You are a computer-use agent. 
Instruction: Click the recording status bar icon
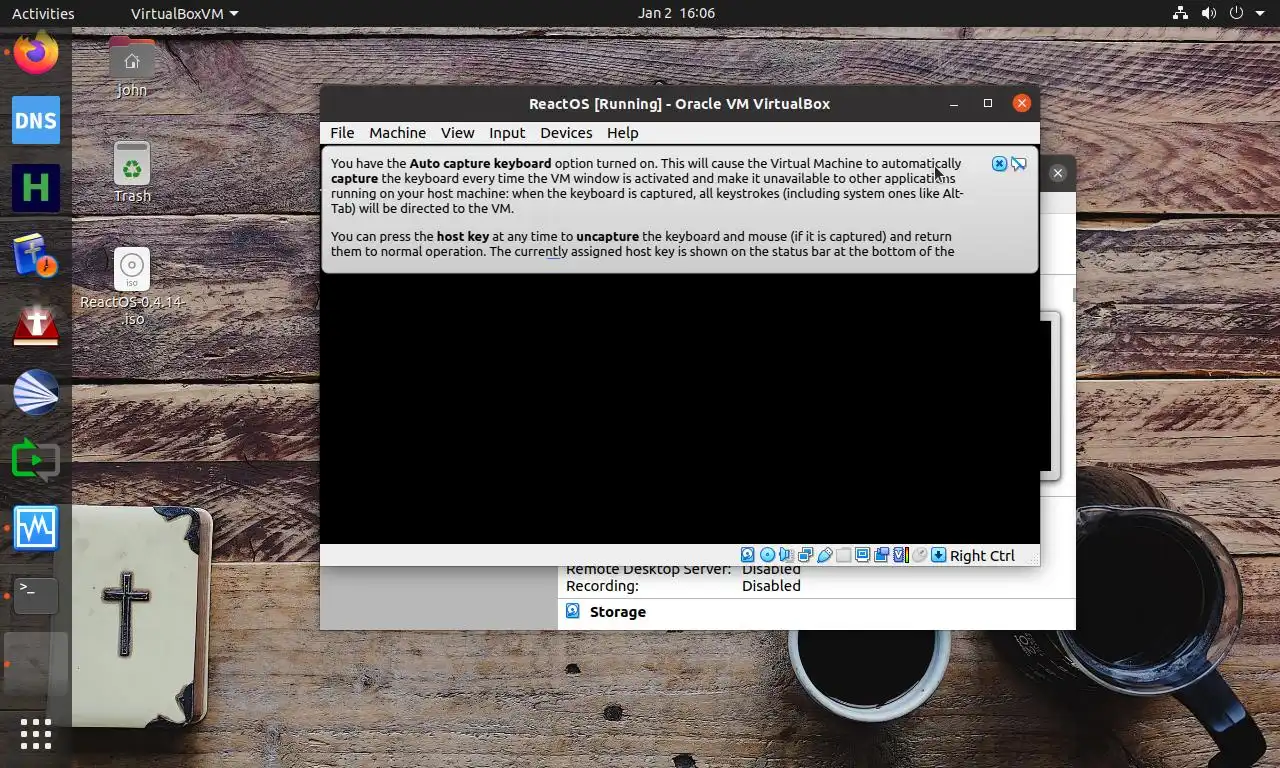[x=881, y=555]
